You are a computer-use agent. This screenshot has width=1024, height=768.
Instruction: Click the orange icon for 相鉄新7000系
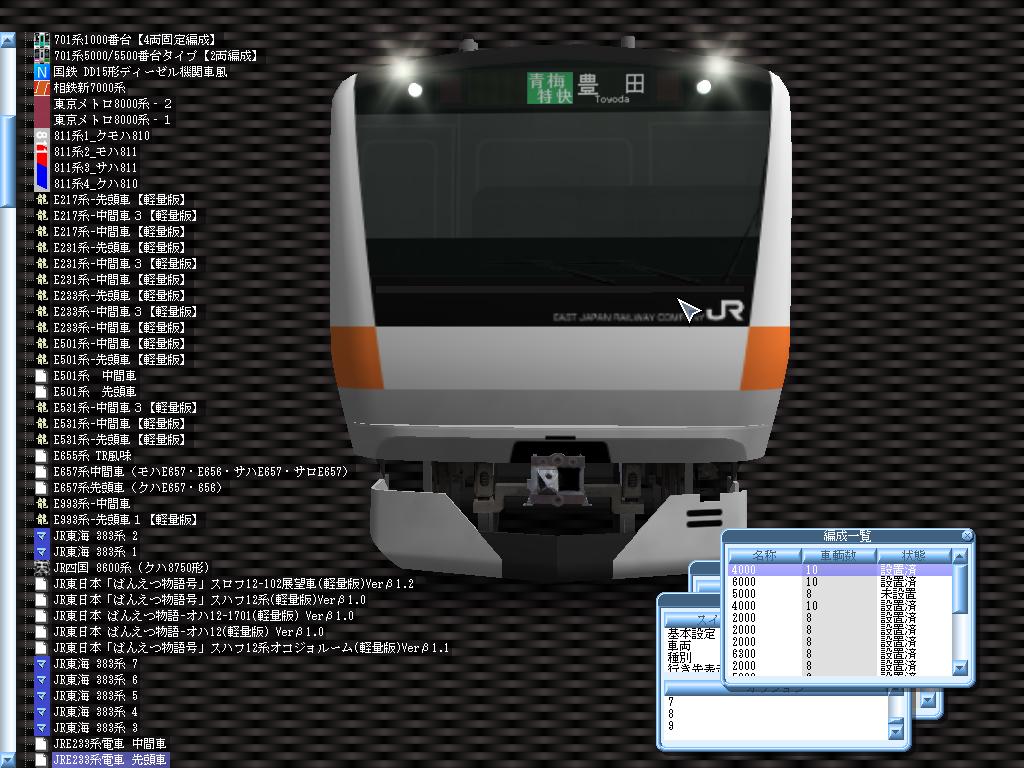tap(42, 88)
